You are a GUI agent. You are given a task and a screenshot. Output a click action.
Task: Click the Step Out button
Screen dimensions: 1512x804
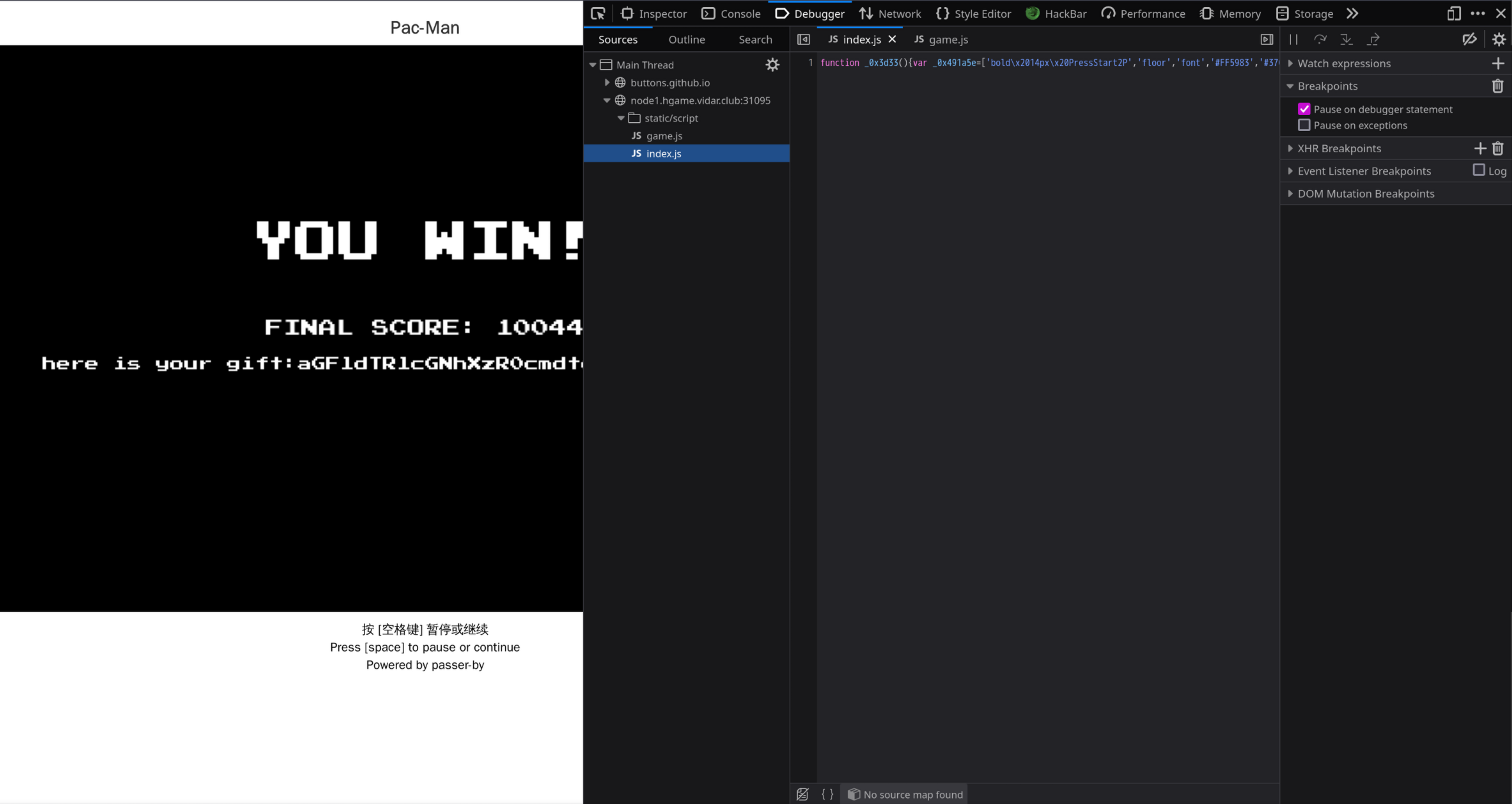1373,40
